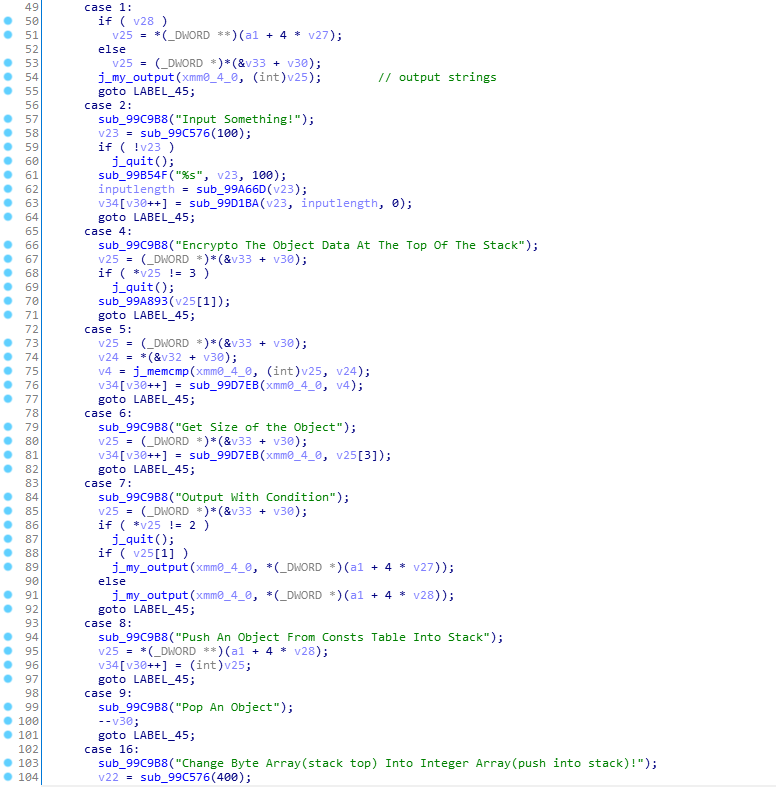Image resolution: width=776 pixels, height=787 pixels.
Task: Click line number 52 in gutter
Action: click(x=32, y=49)
